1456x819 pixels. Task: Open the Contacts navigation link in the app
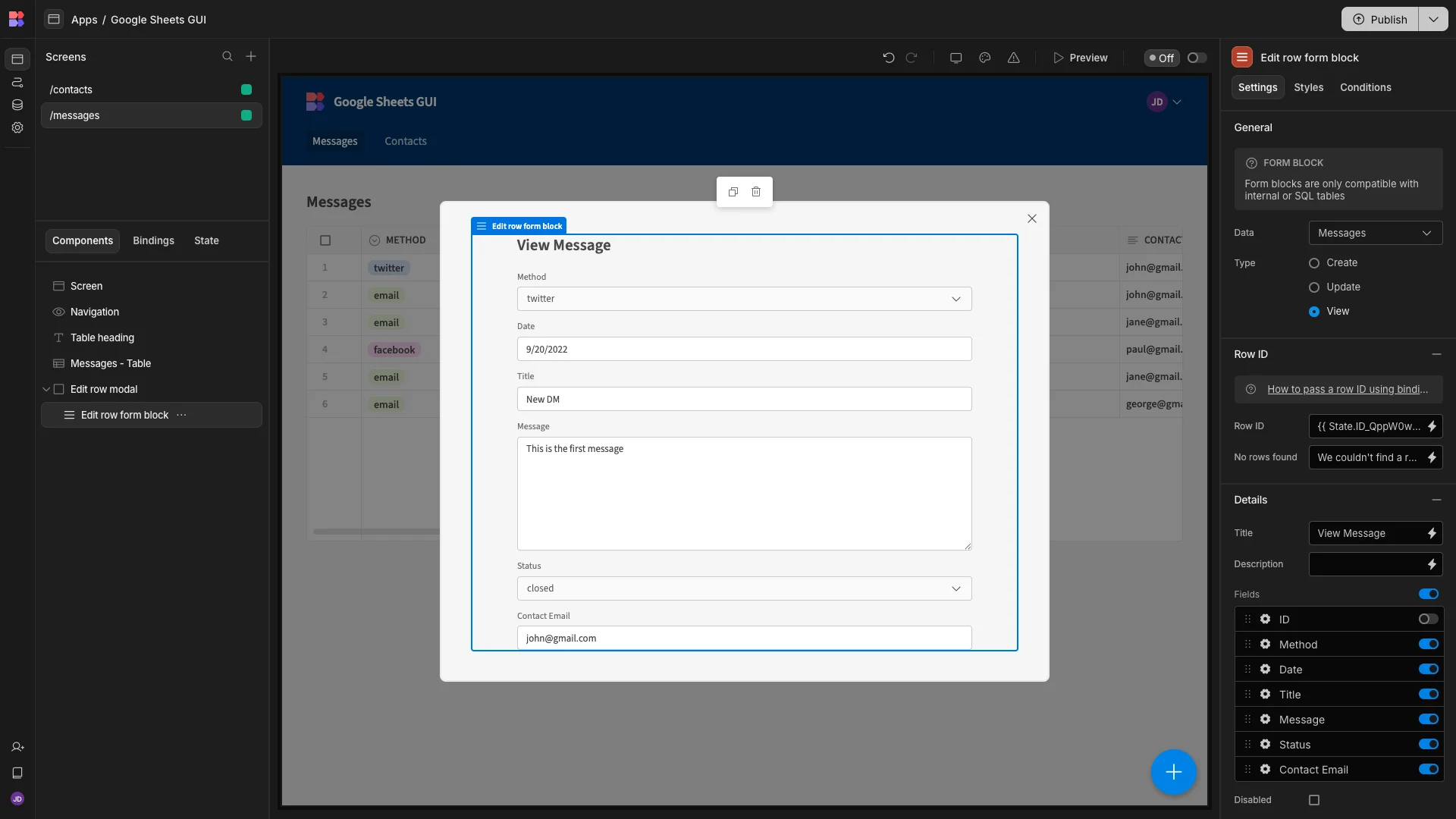(x=405, y=141)
